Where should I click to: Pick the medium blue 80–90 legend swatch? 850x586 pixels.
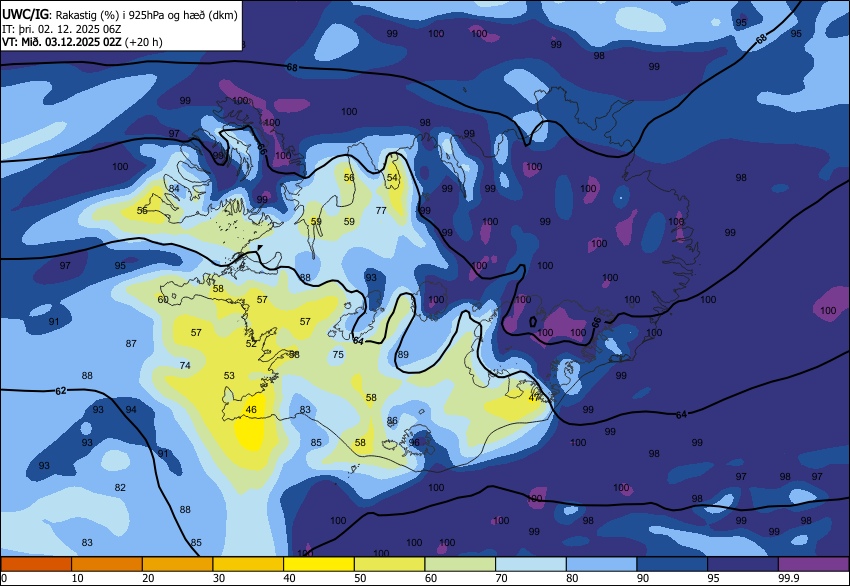[601, 564]
